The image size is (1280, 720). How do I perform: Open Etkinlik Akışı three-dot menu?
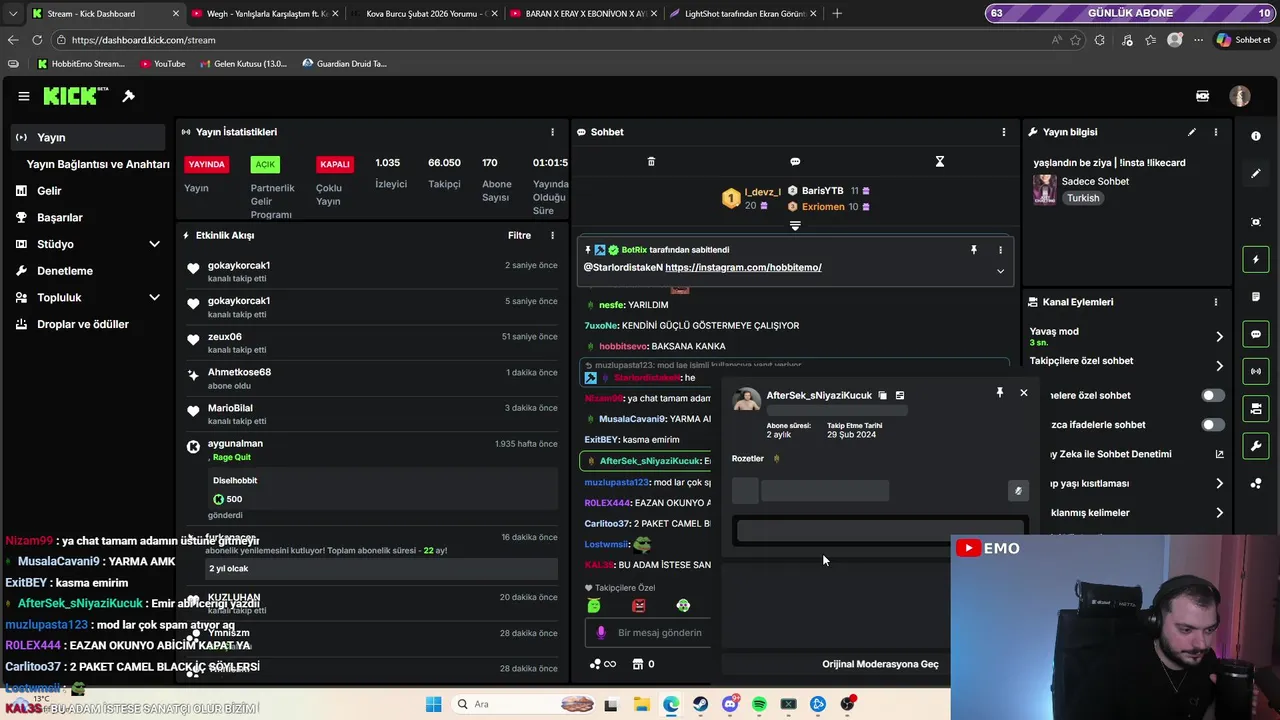pyautogui.click(x=552, y=236)
